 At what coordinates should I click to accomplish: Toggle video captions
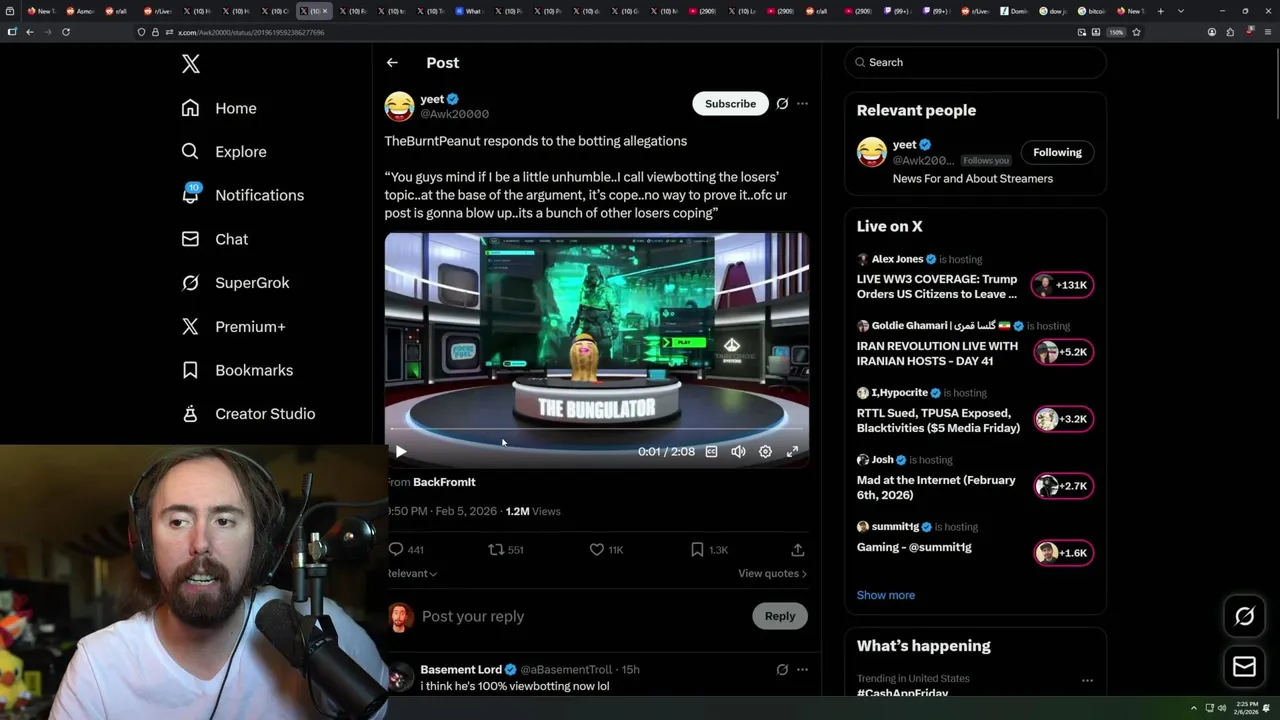click(711, 452)
